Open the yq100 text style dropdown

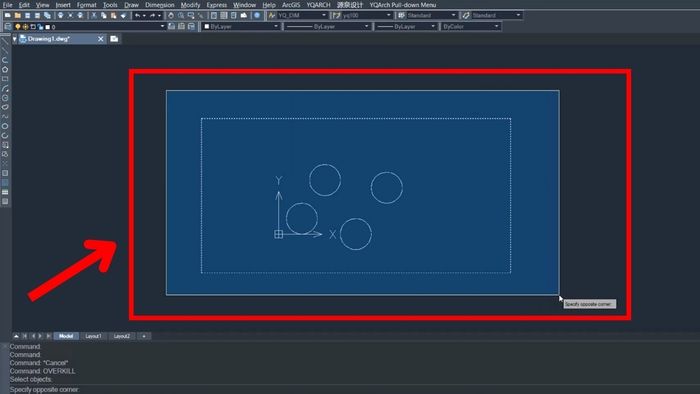[389, 15]
